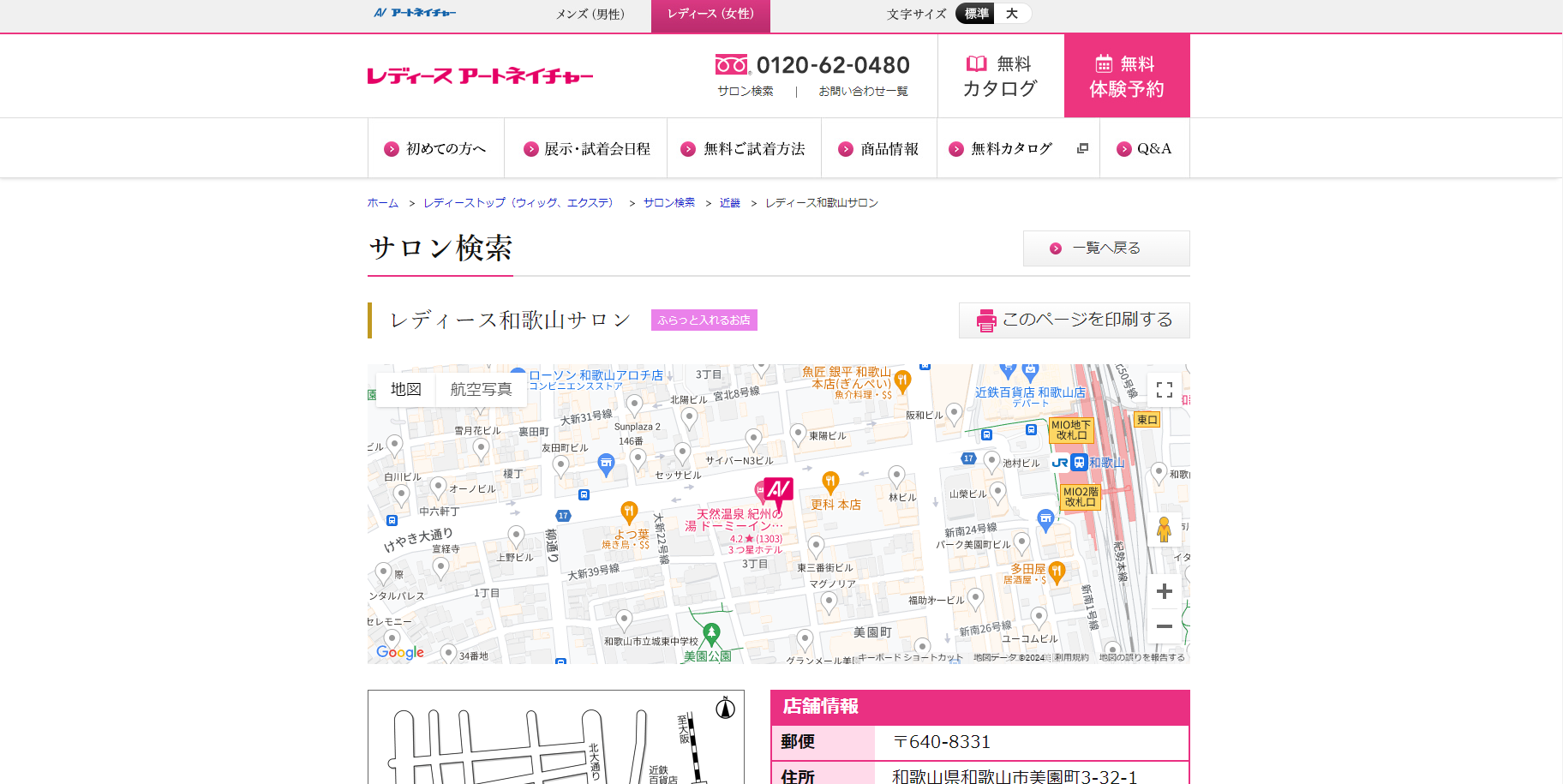Viewport: 1563px width, 784px height.
Task: Click phone number 0120-62-0480
Action: [x=833, y=65]
